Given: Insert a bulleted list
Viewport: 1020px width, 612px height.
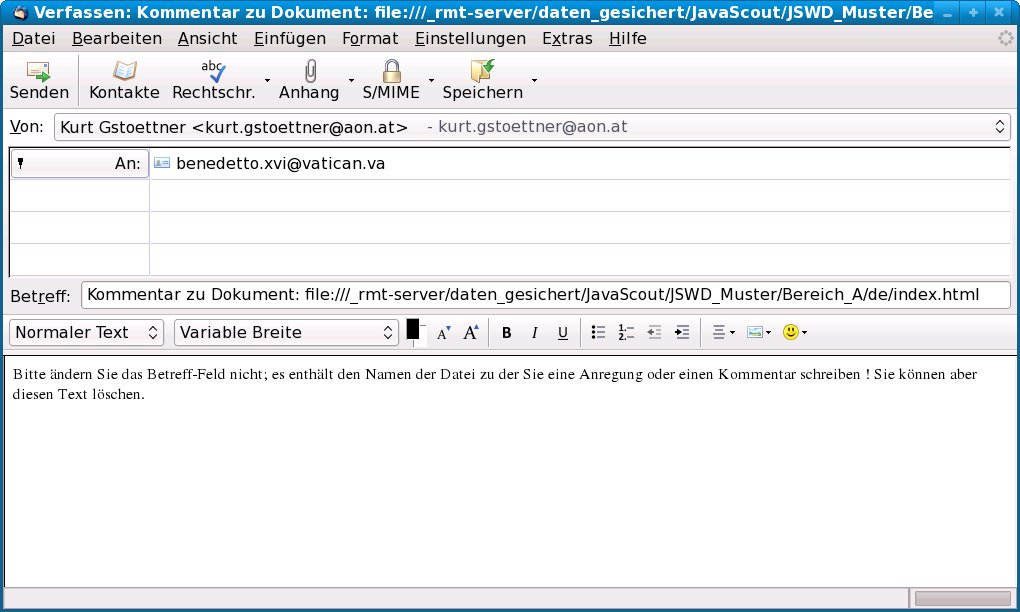Looking at the screenshot, I should [x=599, y=332].
